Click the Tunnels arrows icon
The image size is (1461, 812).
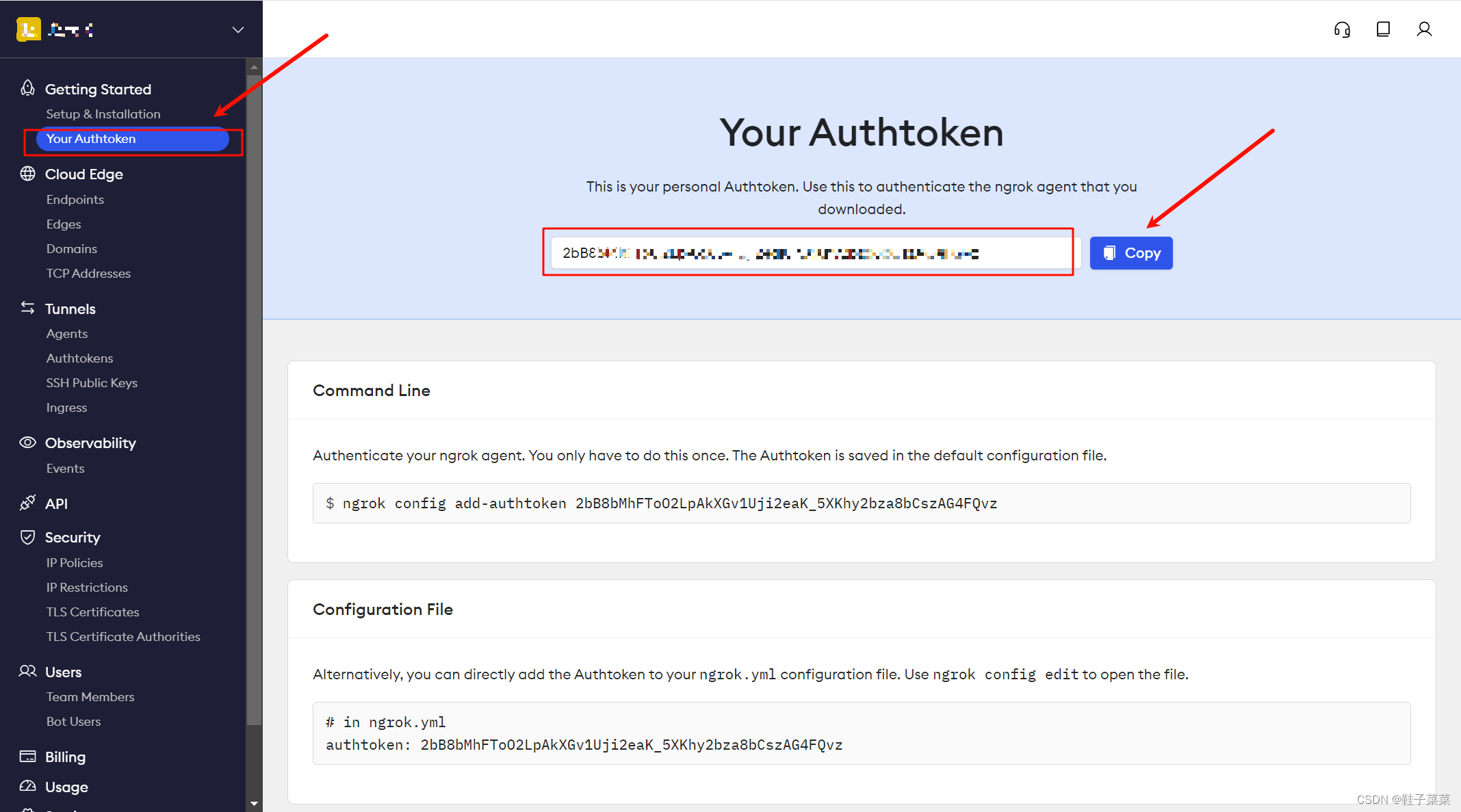[27, 308]
